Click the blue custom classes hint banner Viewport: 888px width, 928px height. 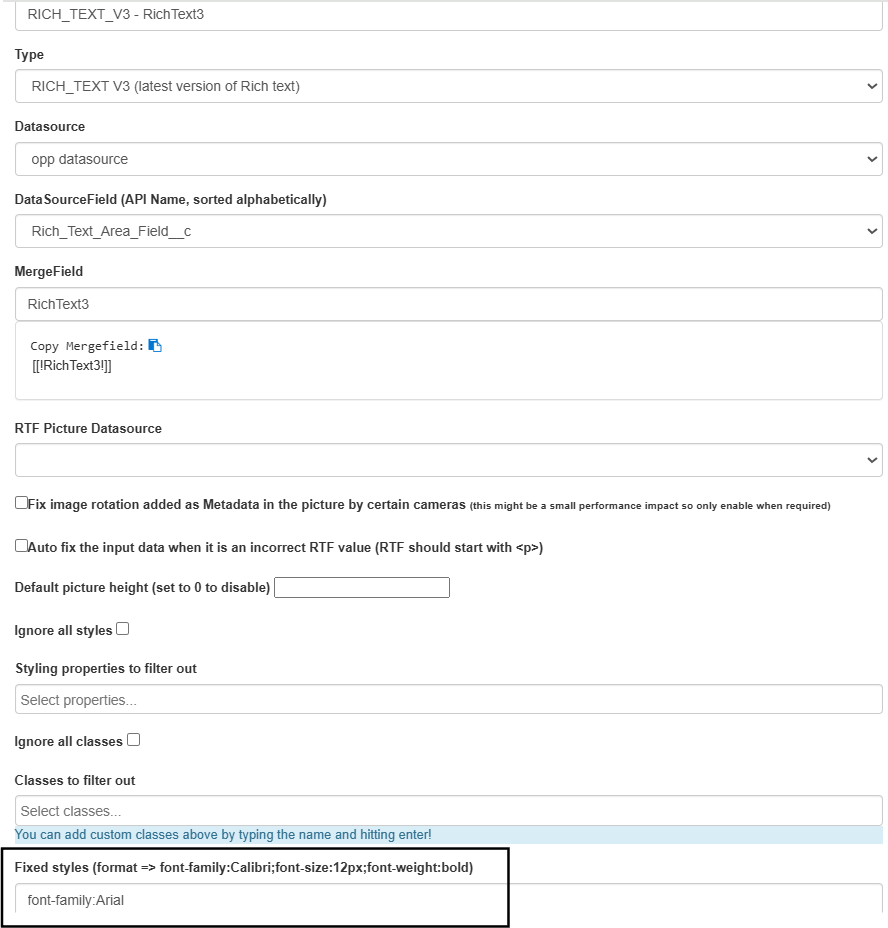click(449, 834)
